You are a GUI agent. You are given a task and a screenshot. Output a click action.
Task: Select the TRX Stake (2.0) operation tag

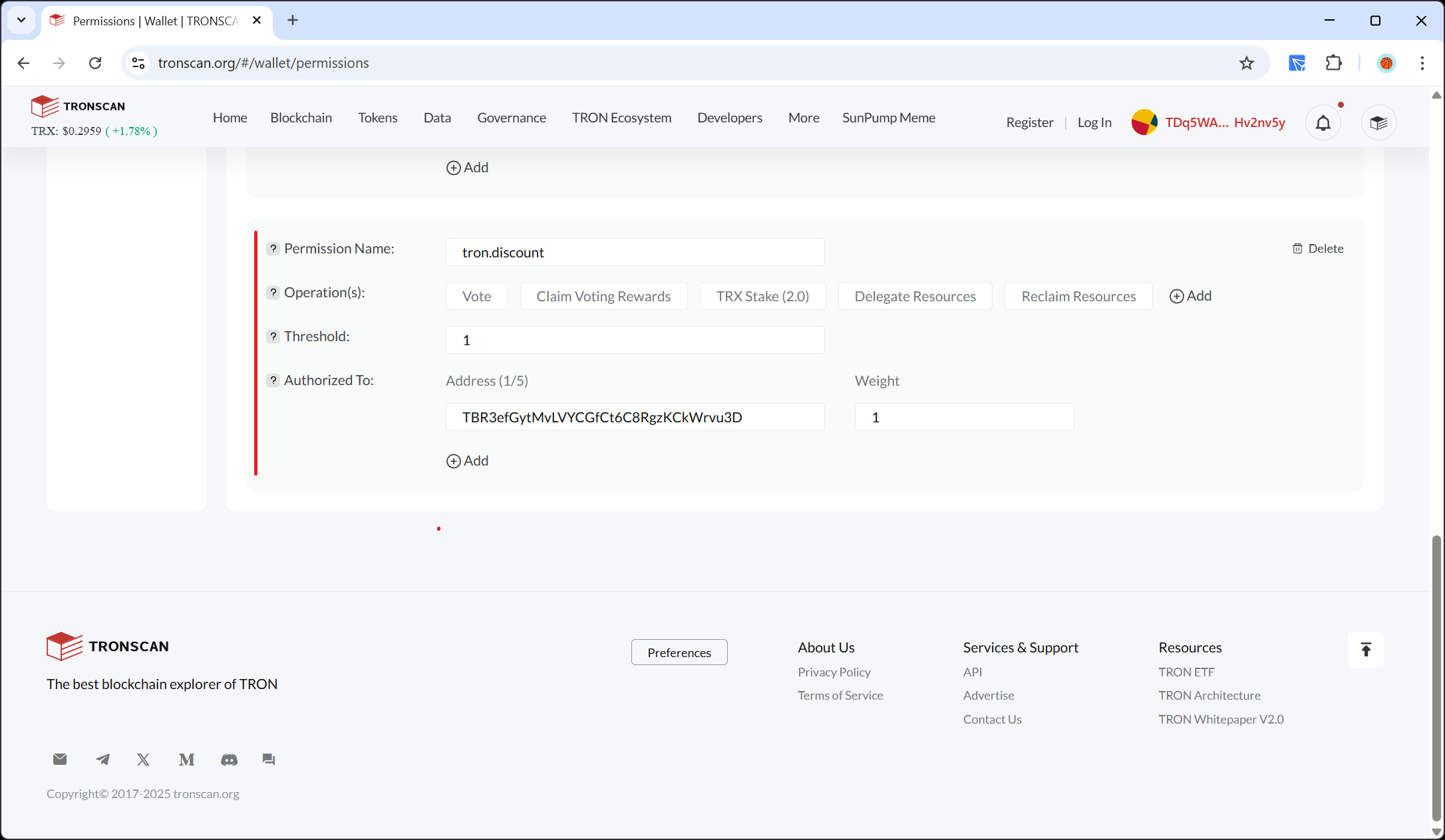[x=763, y=296]
